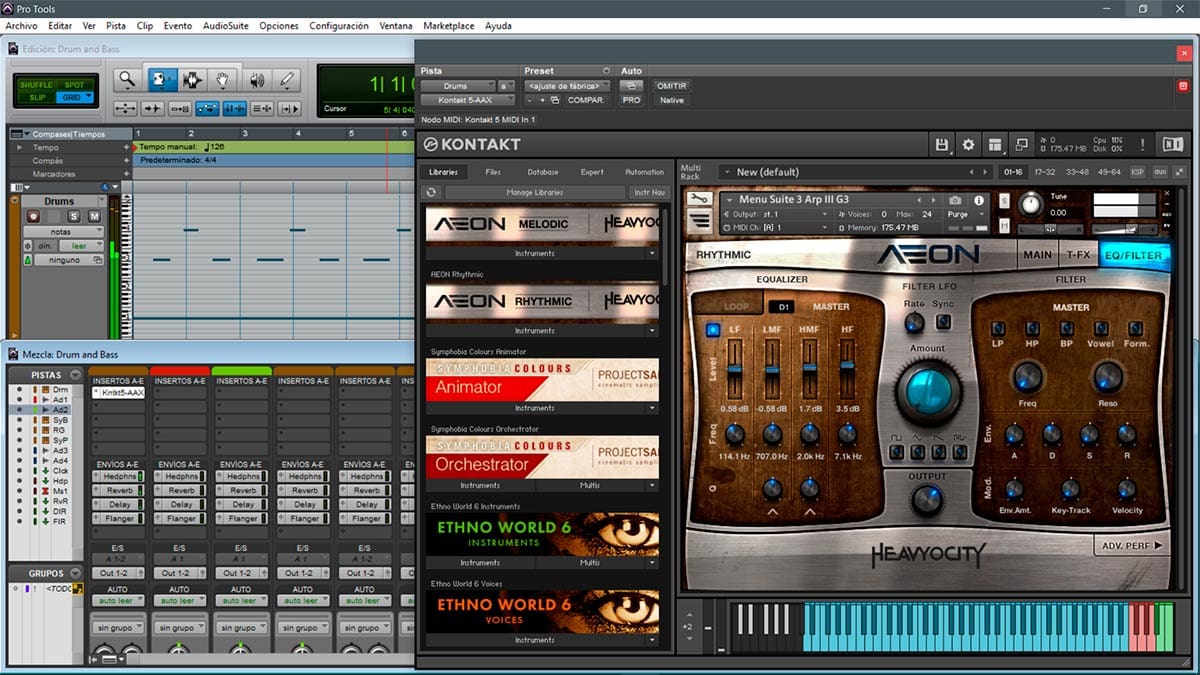Viewport: 1200px width, 675px height.
Task: Click record enable on Drums track
Action: pyautogui.click(x=34, y=216)
